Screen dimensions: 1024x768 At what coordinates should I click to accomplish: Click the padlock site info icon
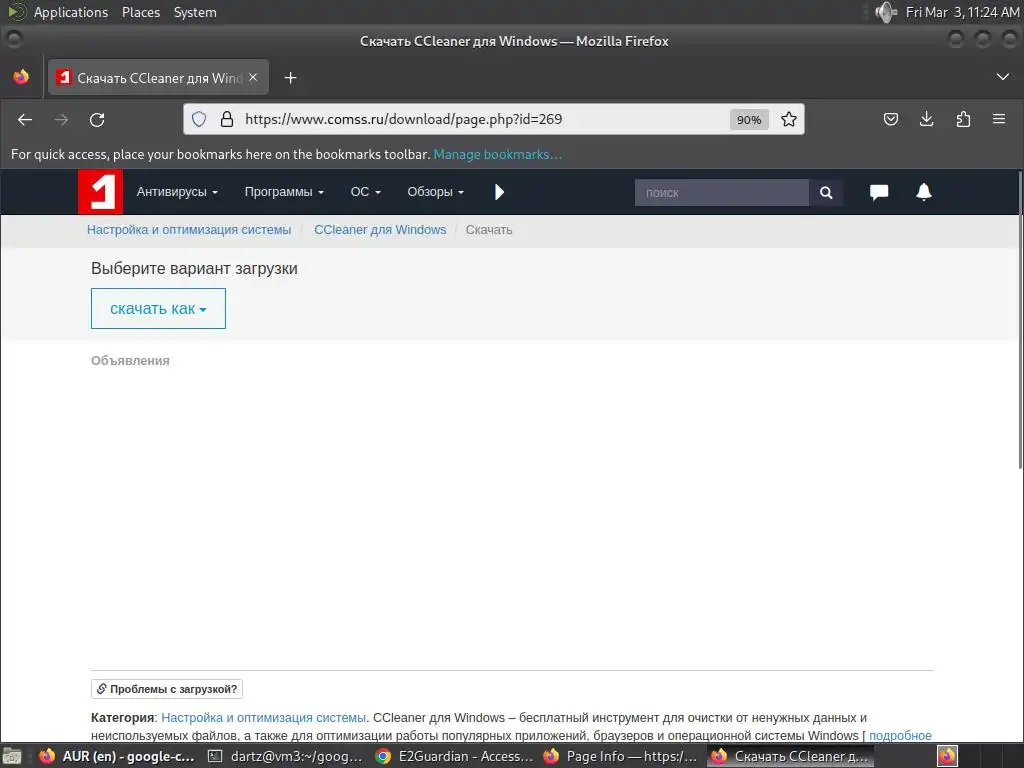(x=227, y=119)
